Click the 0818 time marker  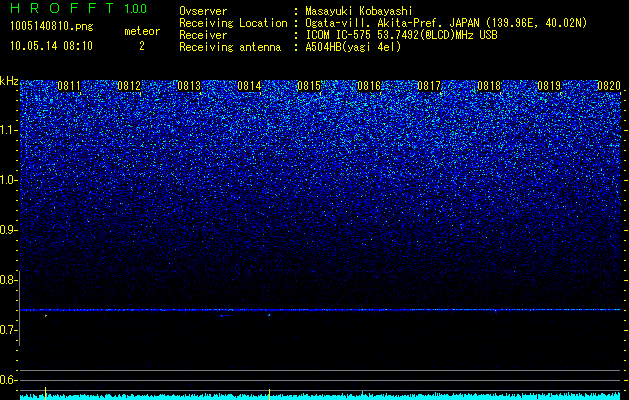coord(489,86)
